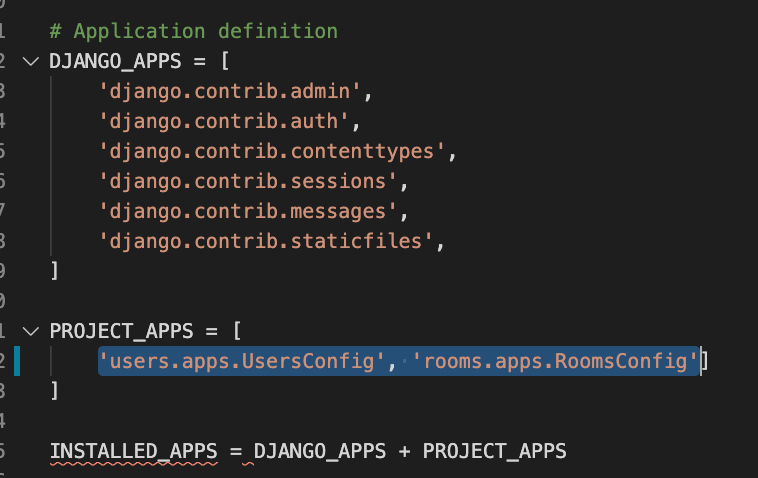Click 'django.contrib.admin' string

pos(230,91)
